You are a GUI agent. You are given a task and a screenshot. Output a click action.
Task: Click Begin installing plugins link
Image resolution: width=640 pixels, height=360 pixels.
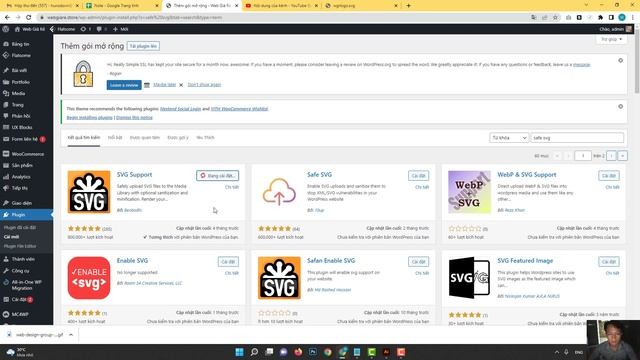[x=89, y=118]
